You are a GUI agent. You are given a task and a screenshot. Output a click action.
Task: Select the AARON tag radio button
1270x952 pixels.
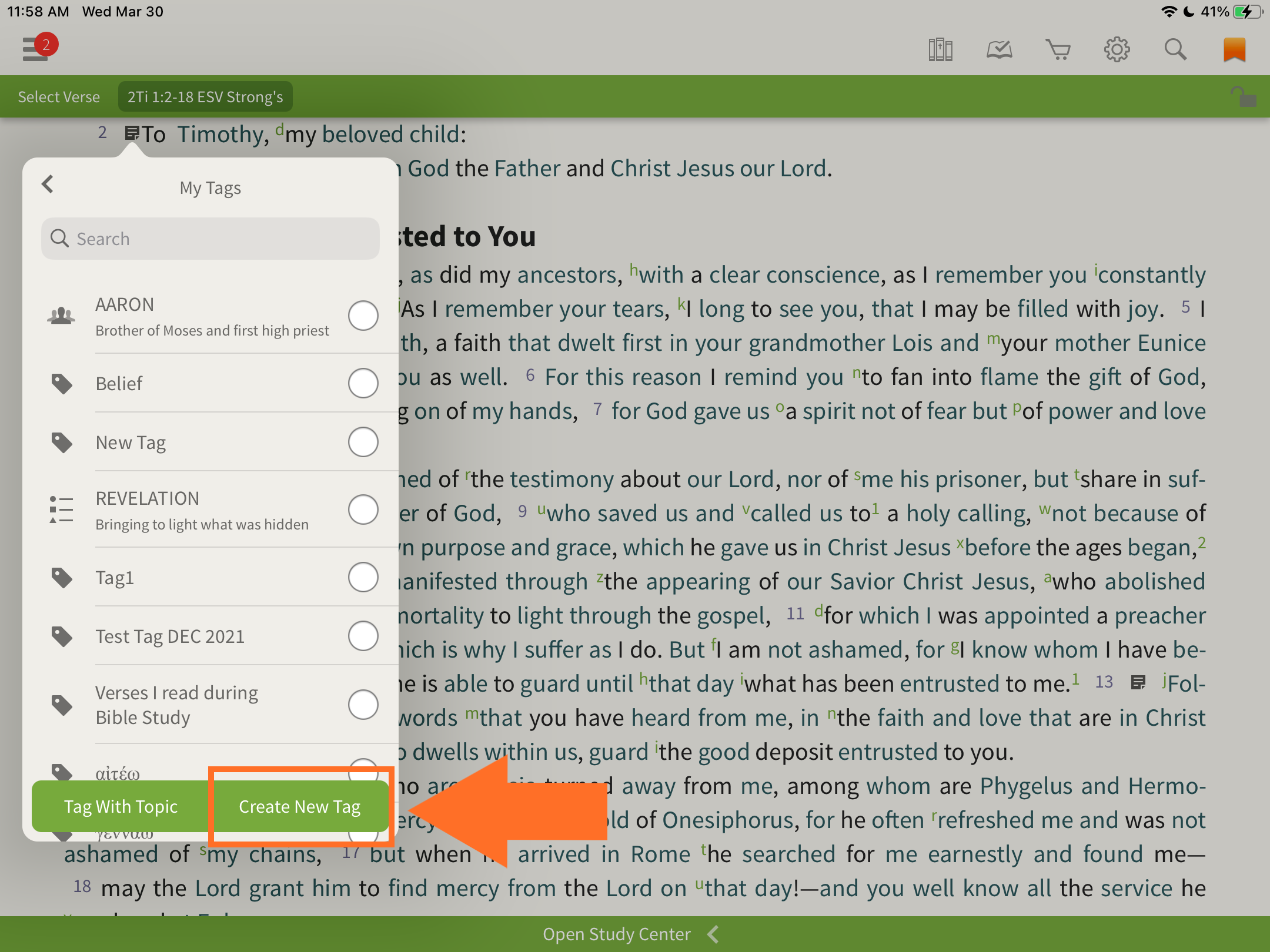click(x=363, y=316)
